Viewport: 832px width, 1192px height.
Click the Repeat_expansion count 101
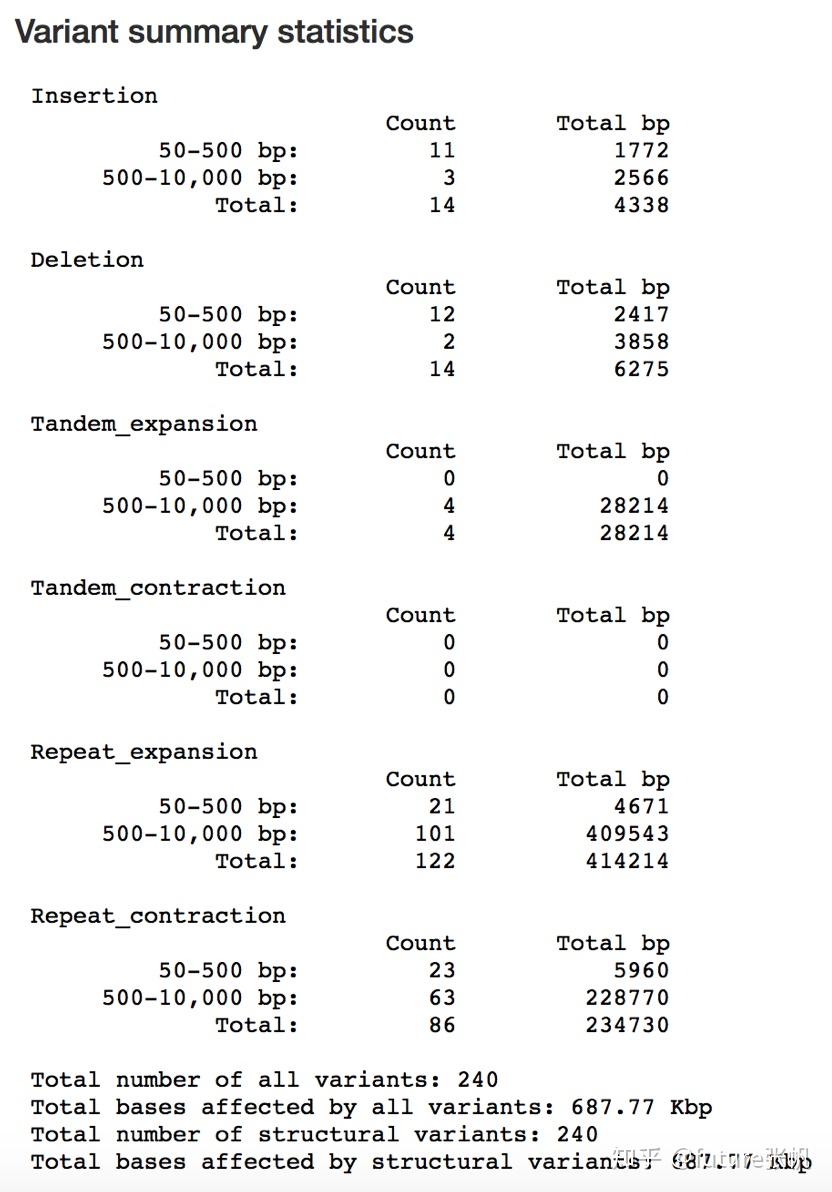(x=435, y=833)
